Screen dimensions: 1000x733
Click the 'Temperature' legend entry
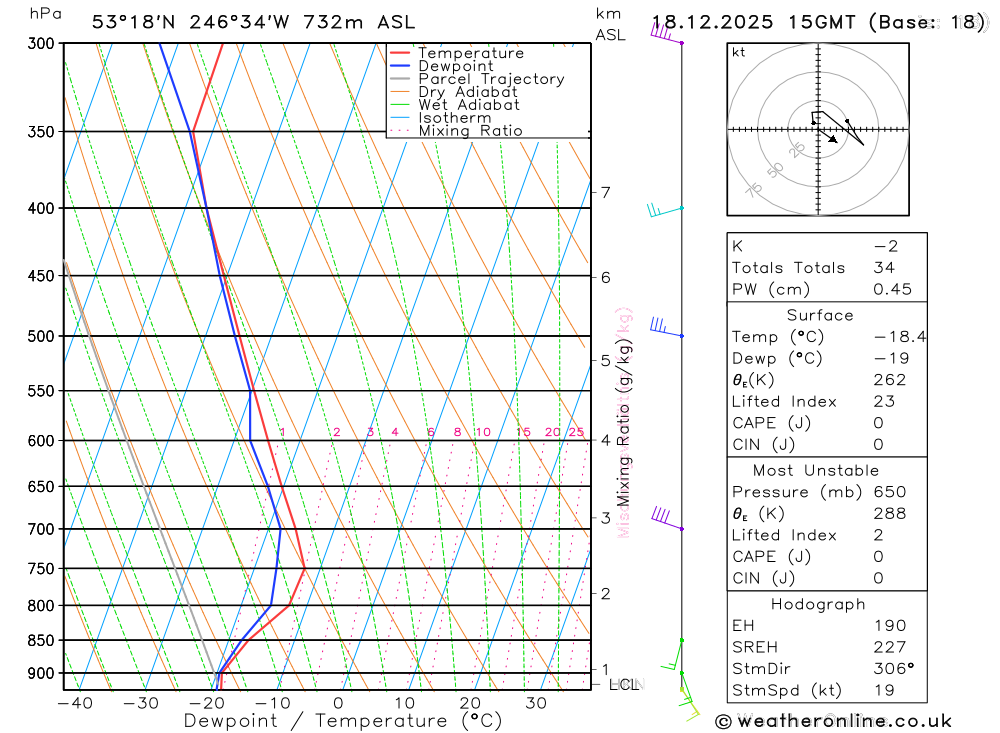(471, 53)
